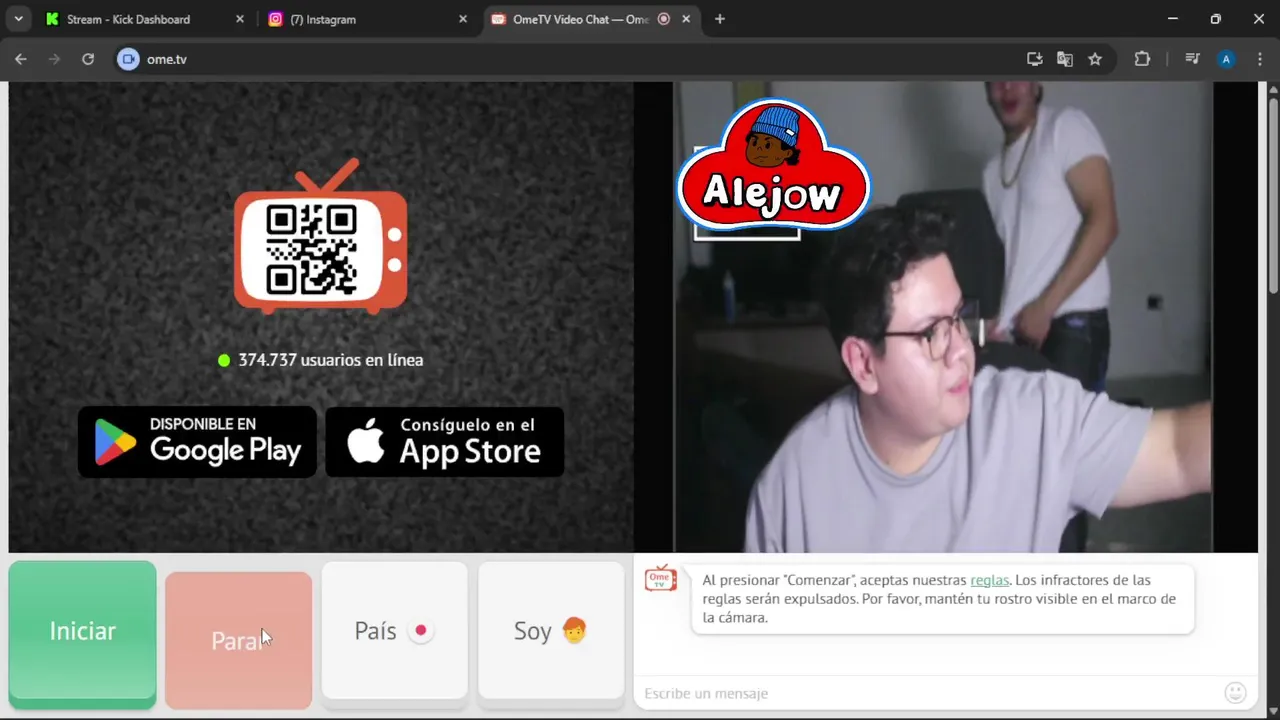Go forward to next page

[54, 59]
